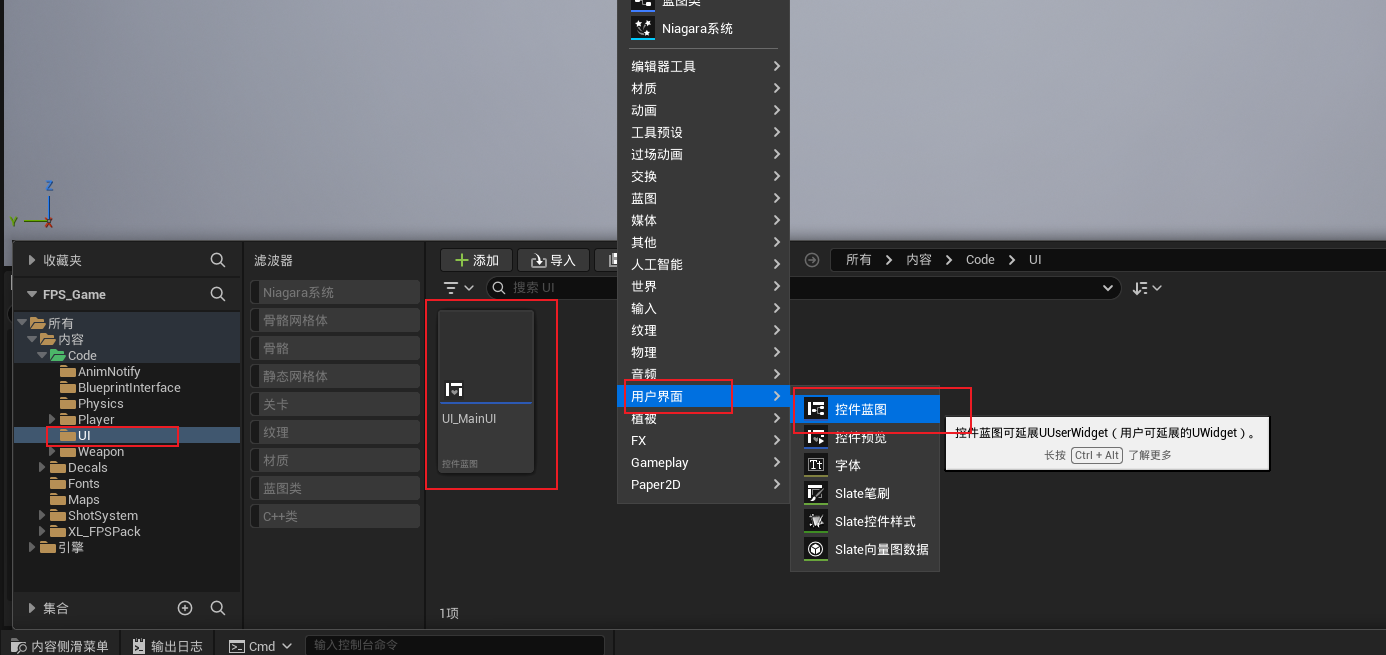Click the 控件预览 icon in submenu
Viewport: 1386px width, 655px height.
point(817,437)
